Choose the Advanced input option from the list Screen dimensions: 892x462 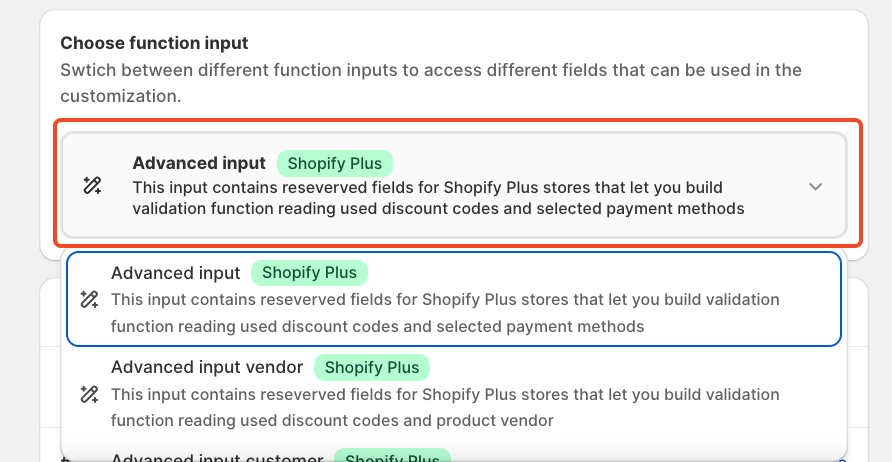pos(176,273)
